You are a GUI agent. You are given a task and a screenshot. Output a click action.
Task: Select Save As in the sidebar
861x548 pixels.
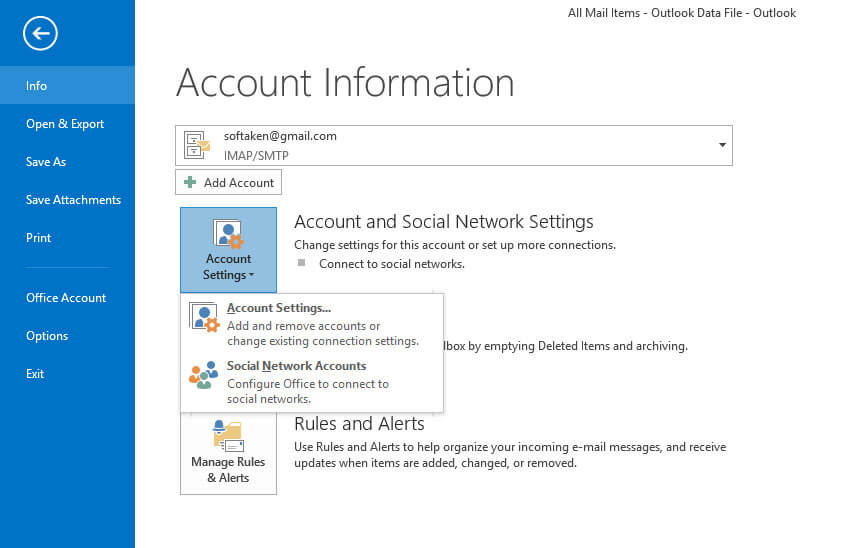point(46,161)
